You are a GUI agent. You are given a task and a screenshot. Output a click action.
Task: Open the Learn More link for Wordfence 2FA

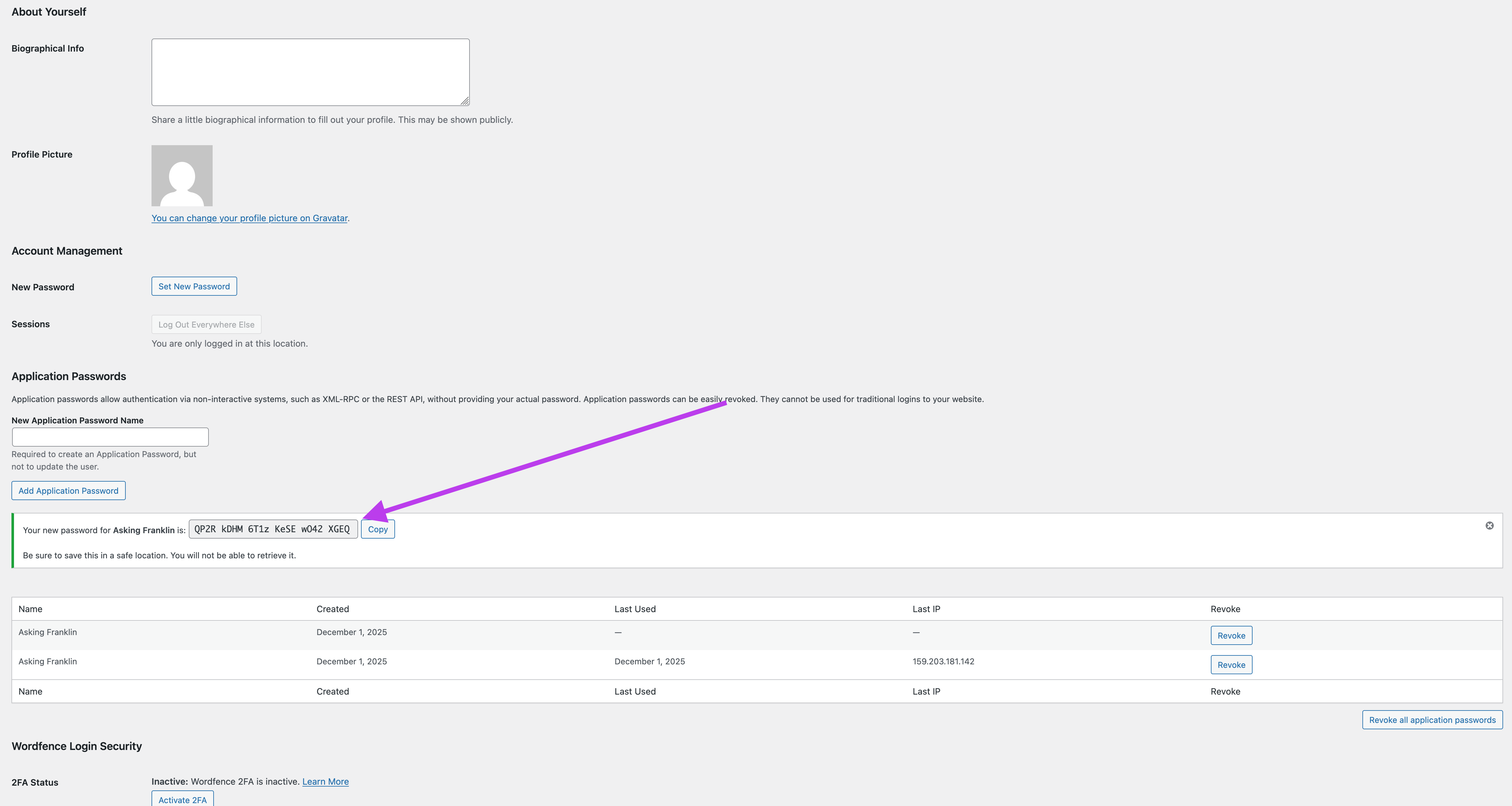click(x=325, y=781)
